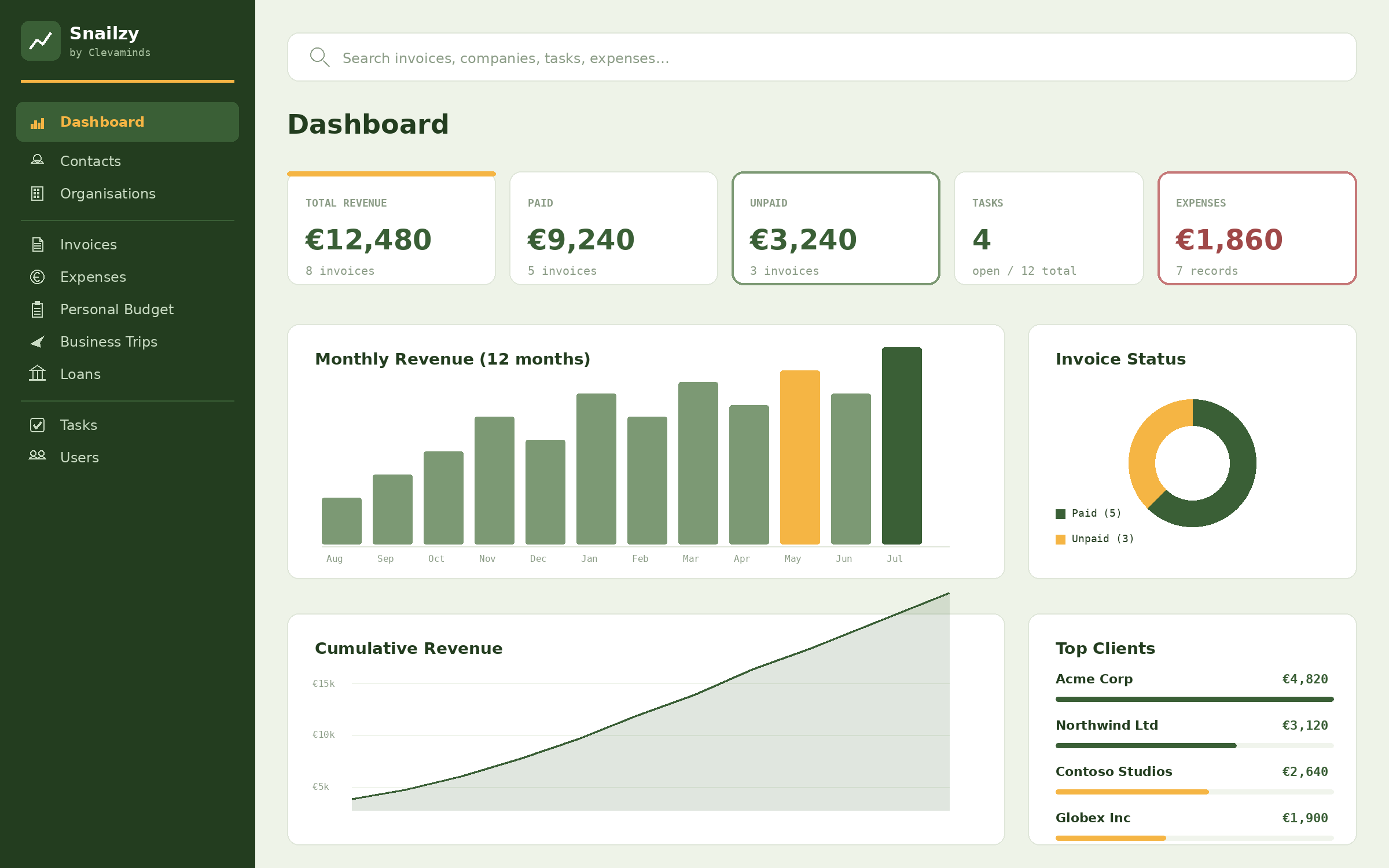The width and height of the screenshot is (1389, 868).
Task: Click the Paid (5) legend swatch
Action: [x=1060, y=514]
